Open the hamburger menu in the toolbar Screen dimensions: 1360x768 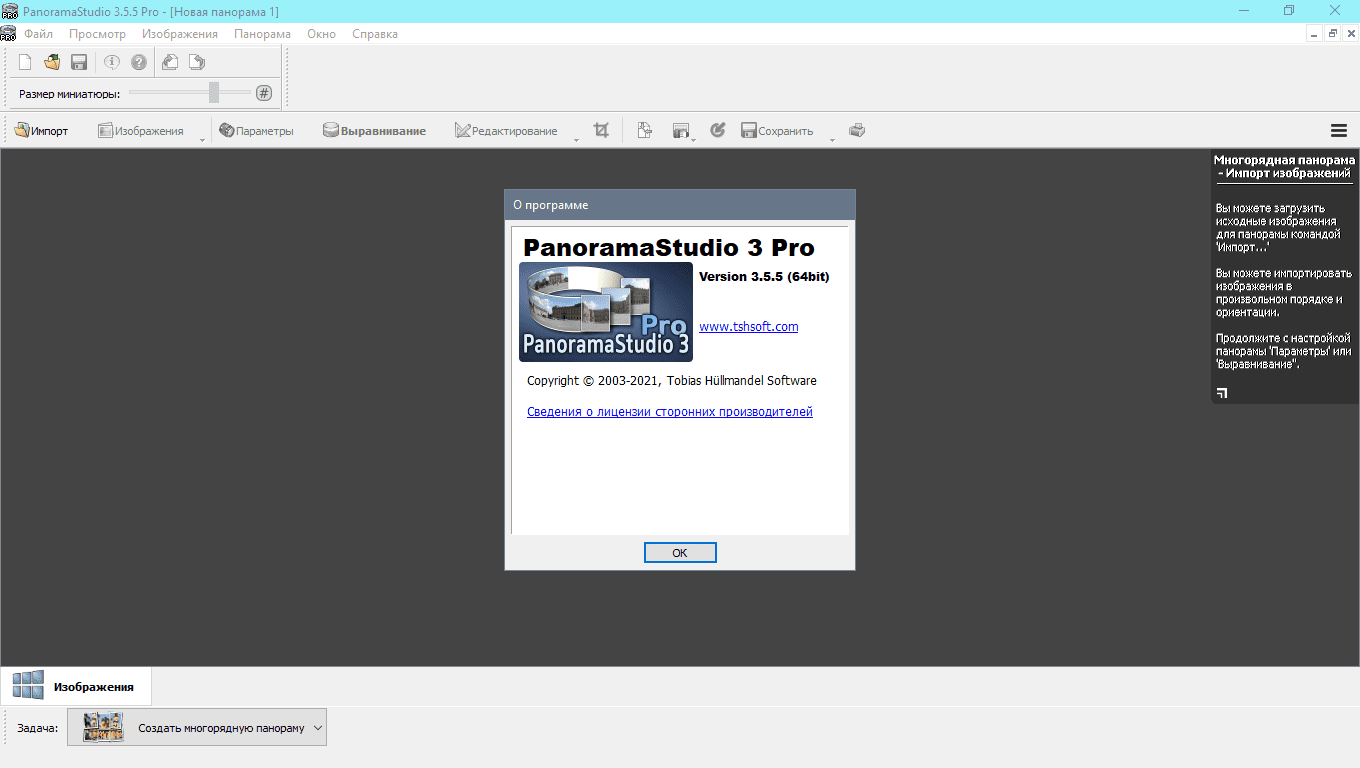1339,131
